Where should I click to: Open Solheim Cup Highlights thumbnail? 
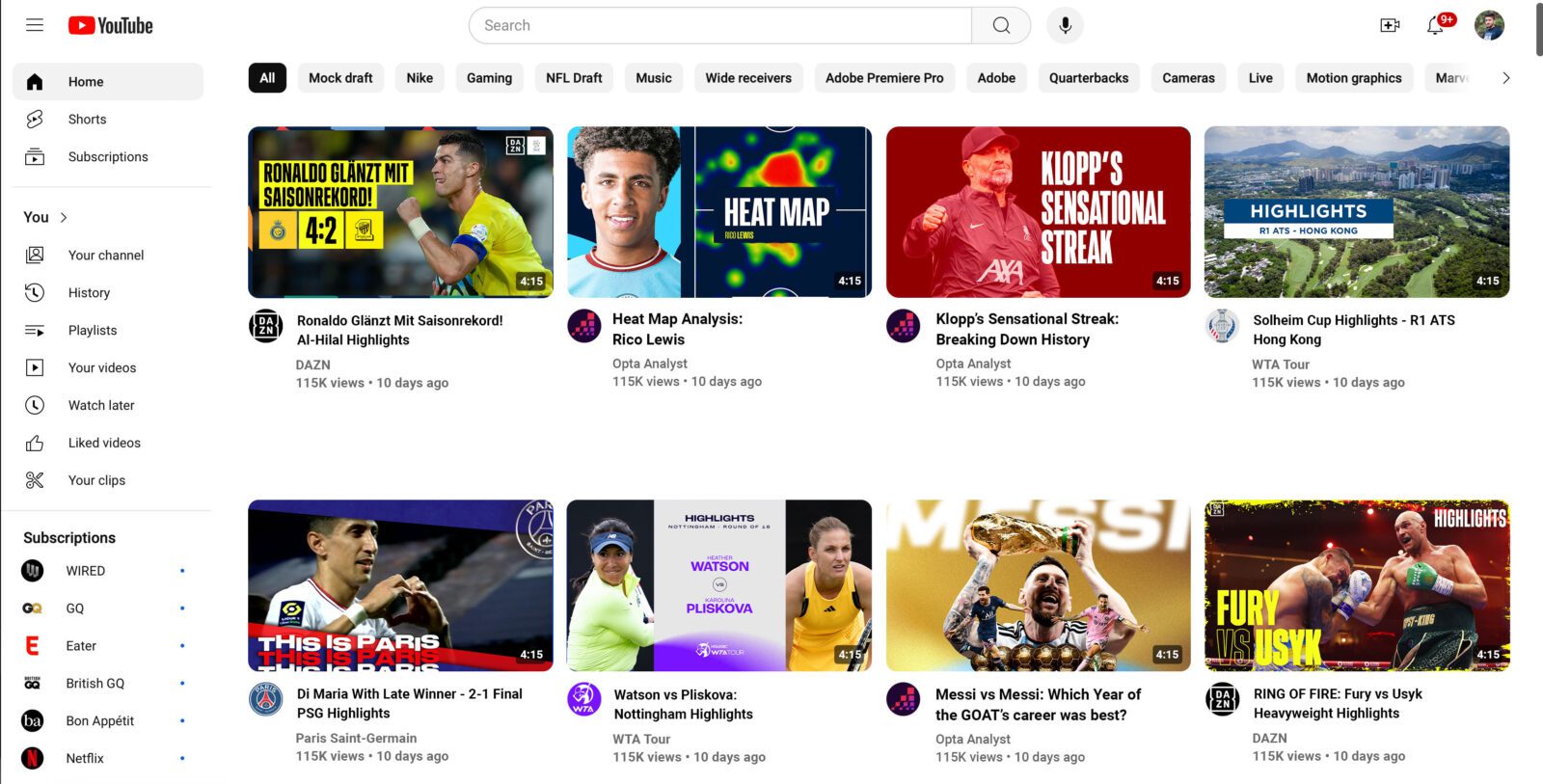point(1357,212)
